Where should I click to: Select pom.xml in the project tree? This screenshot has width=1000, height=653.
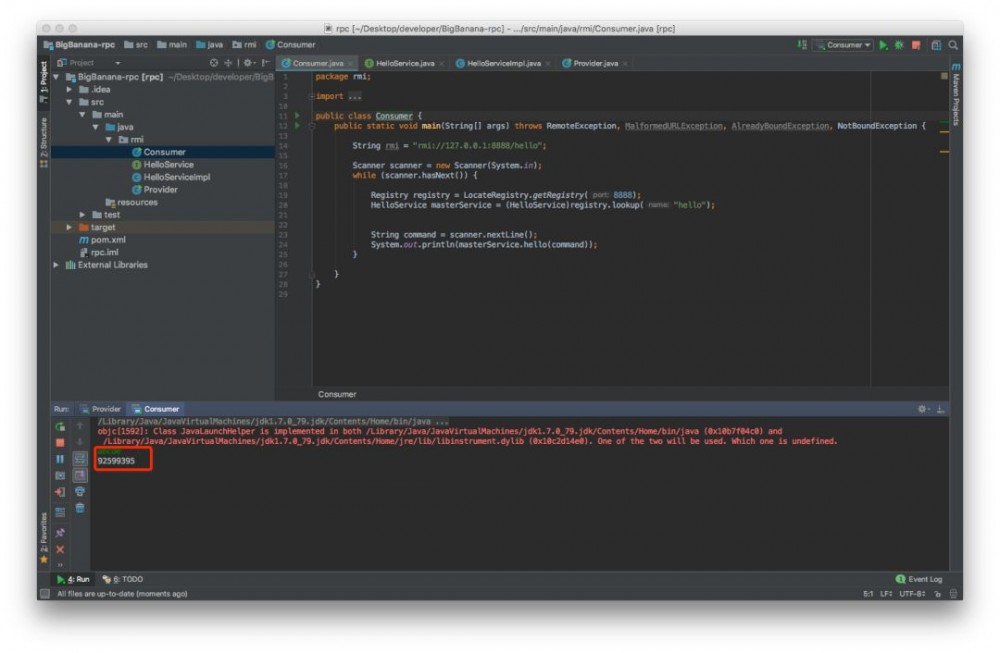tap(108, 240)
